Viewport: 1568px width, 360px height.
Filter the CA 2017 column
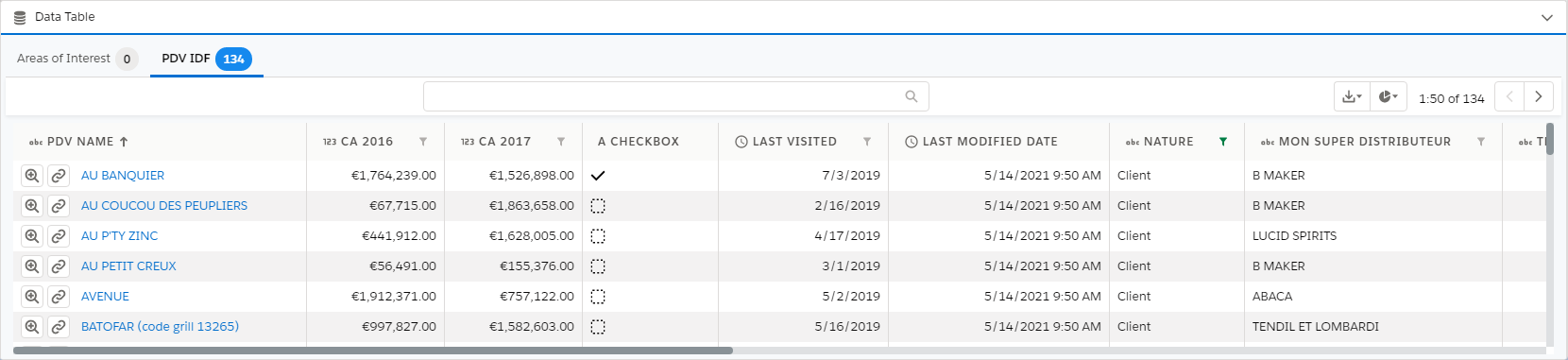click(561, 142)
